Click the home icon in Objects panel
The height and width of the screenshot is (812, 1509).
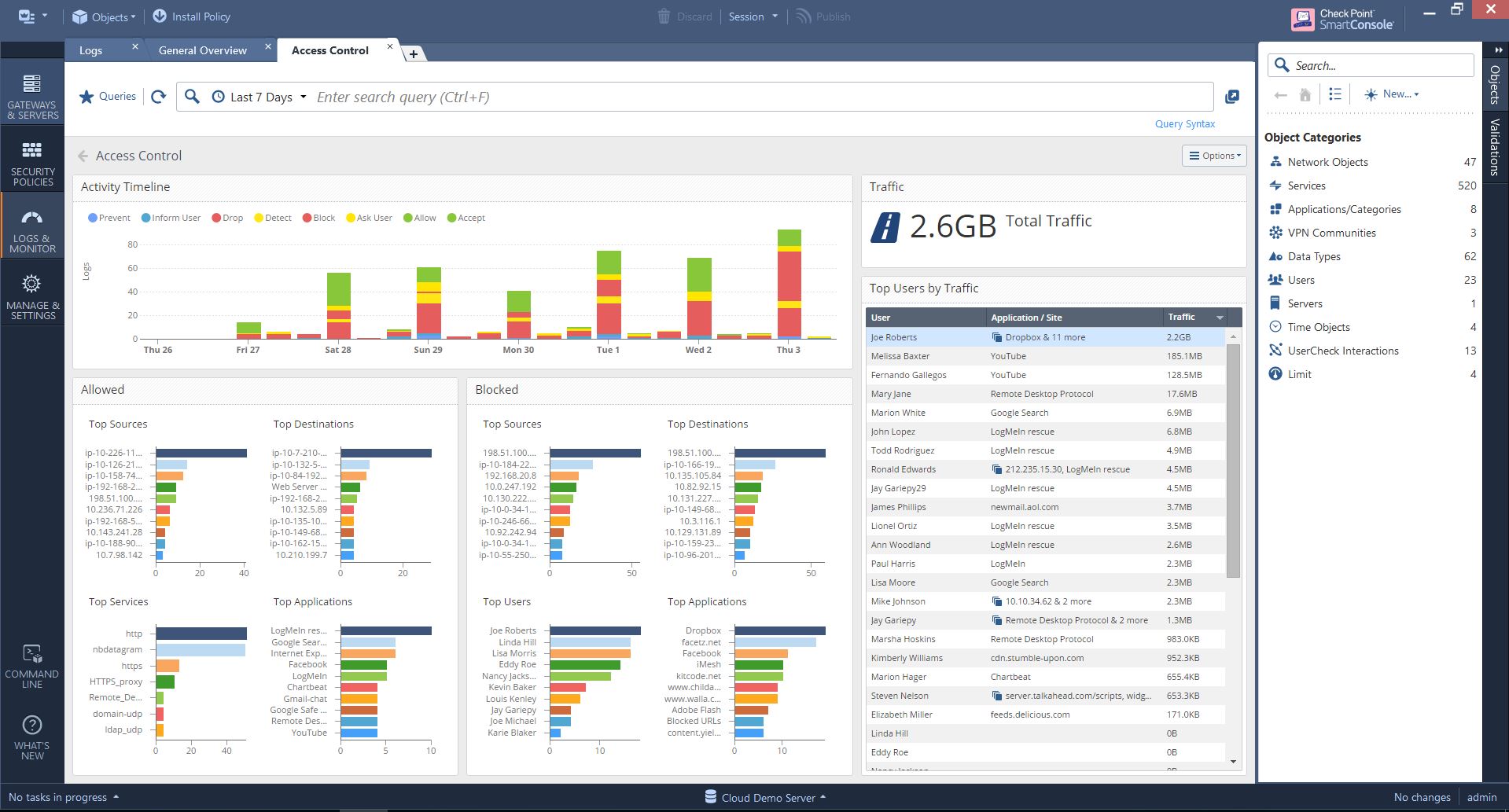click(1305, 94)
